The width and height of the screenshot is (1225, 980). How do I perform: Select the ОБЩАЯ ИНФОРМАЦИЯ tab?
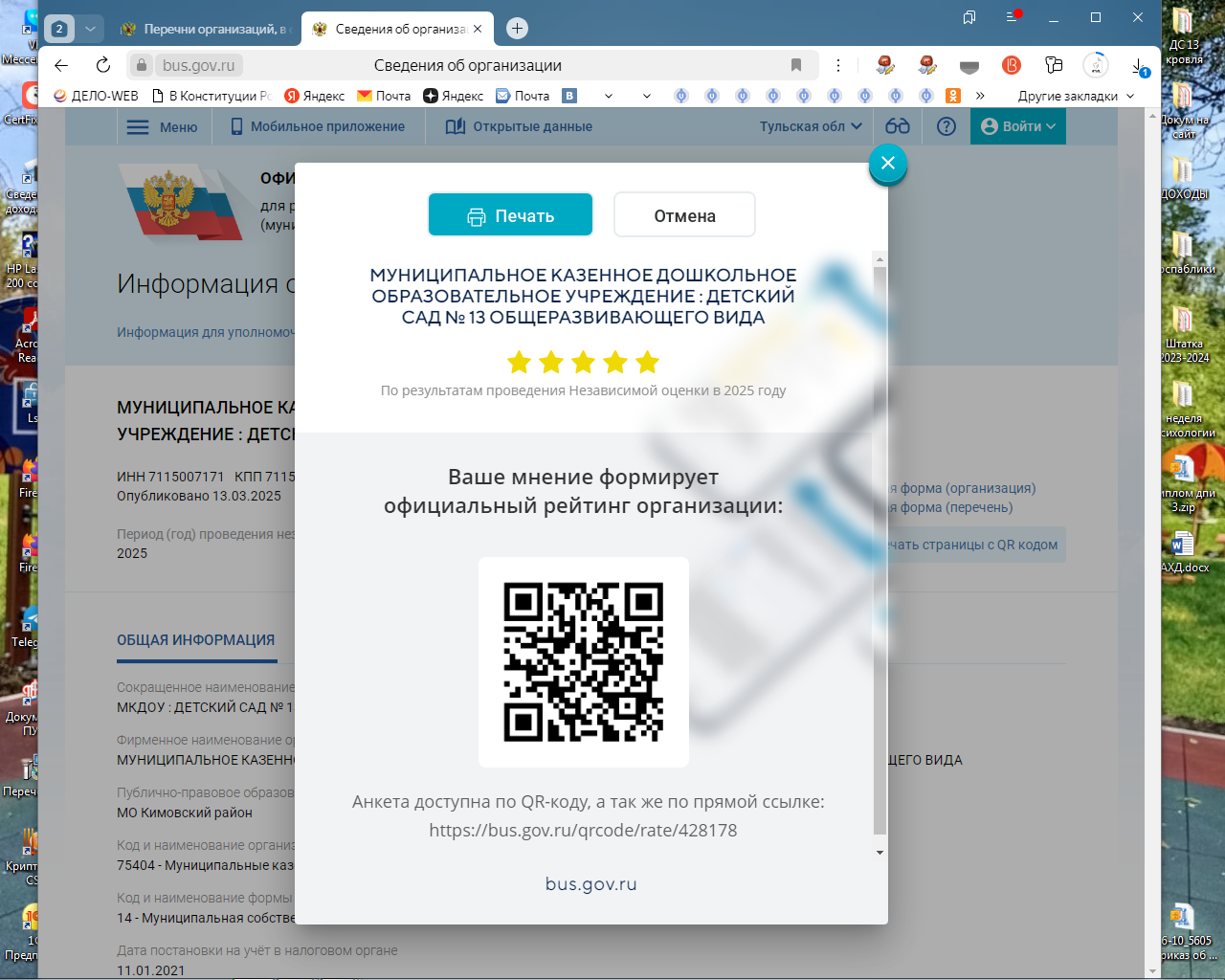[196, 640]
